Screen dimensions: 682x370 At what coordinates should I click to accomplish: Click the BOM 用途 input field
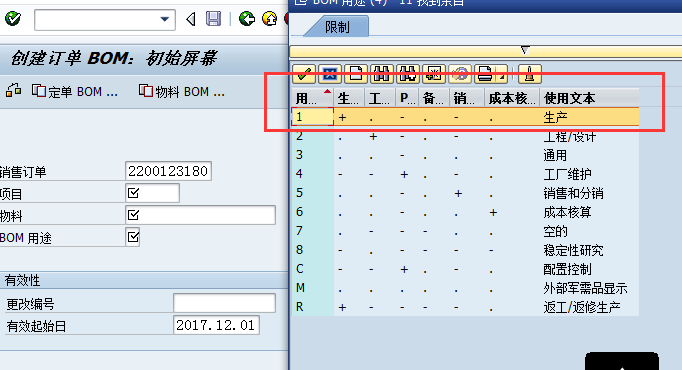click(133, 237)
